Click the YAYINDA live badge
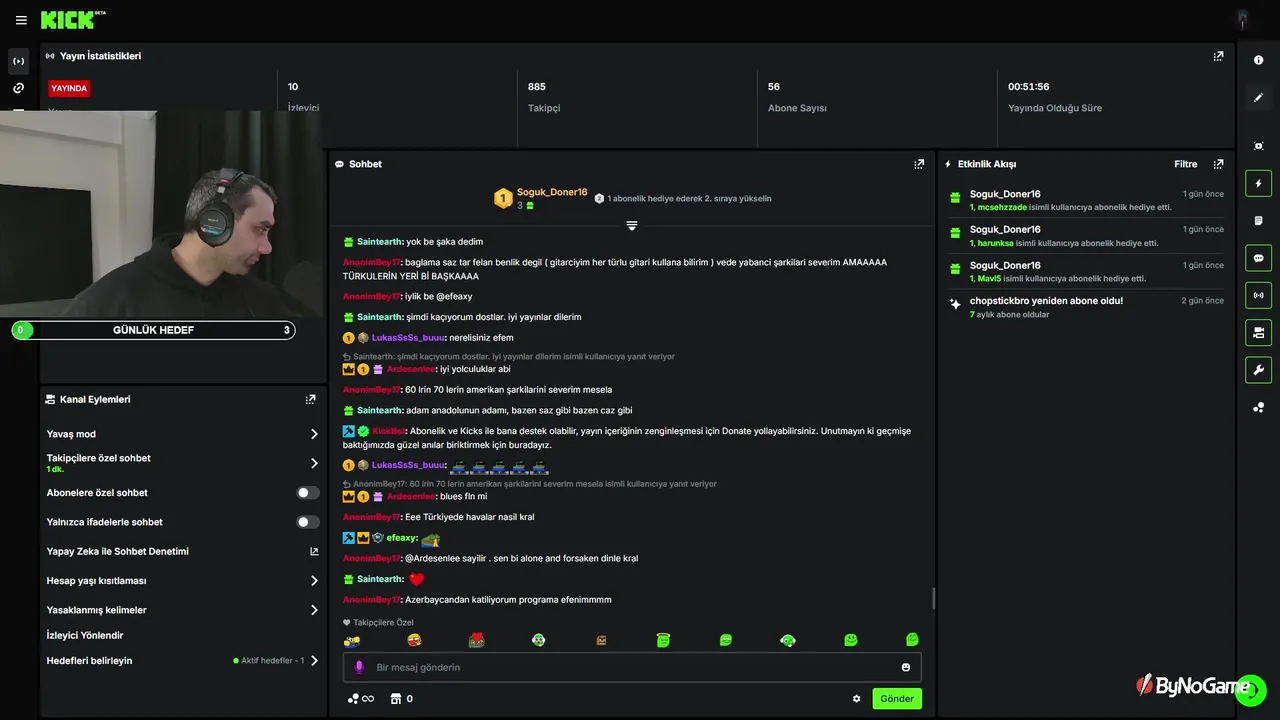Screen dimensions: 1280x720 [x=69, y=88]
